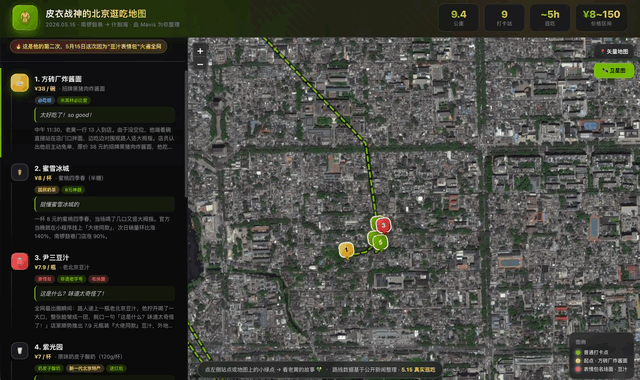Open the cup icon of 蜜雪冰城
640x380 pixels.
click(20, 172)
